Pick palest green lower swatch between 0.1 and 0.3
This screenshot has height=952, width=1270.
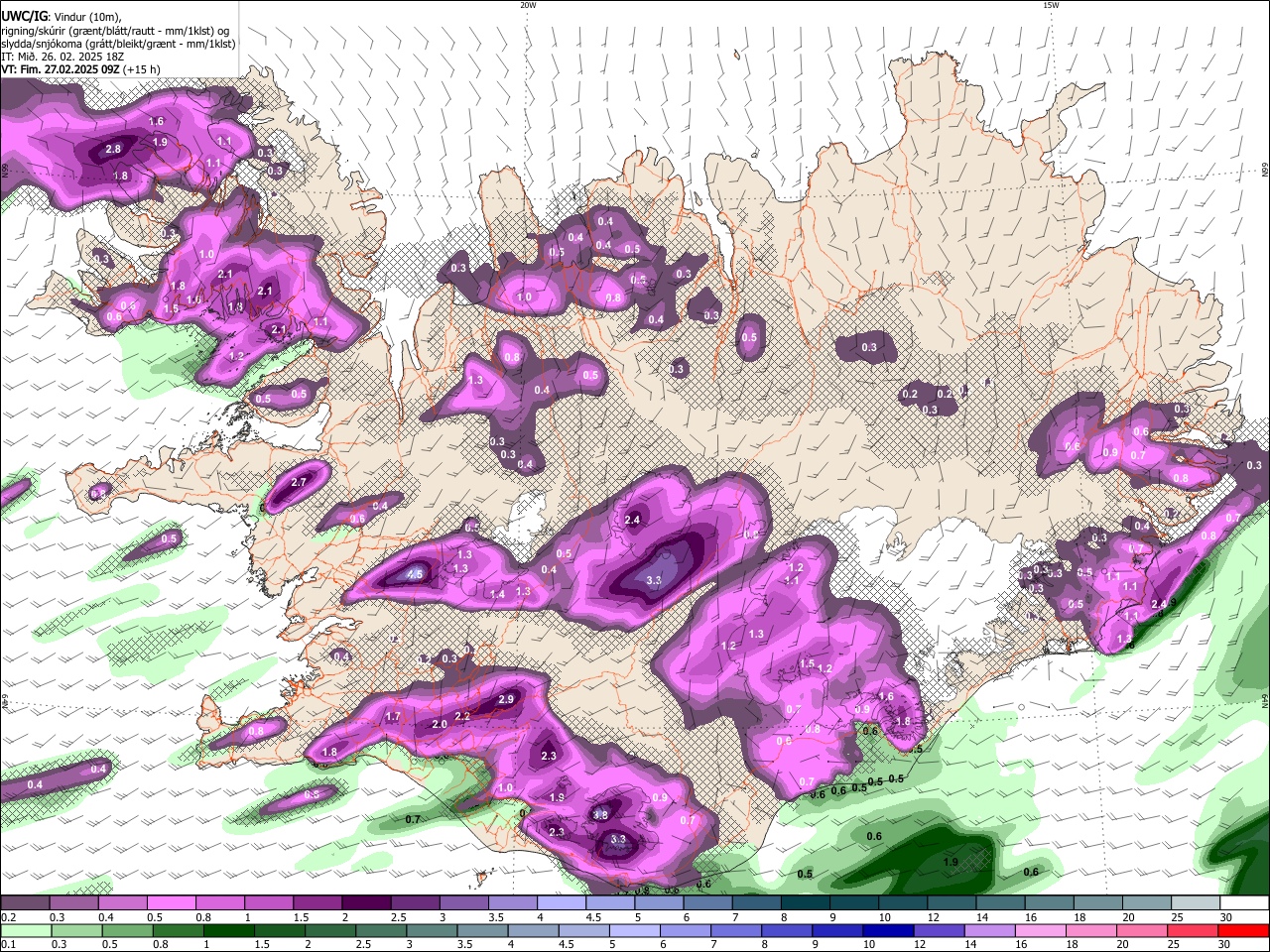[25, 930]
